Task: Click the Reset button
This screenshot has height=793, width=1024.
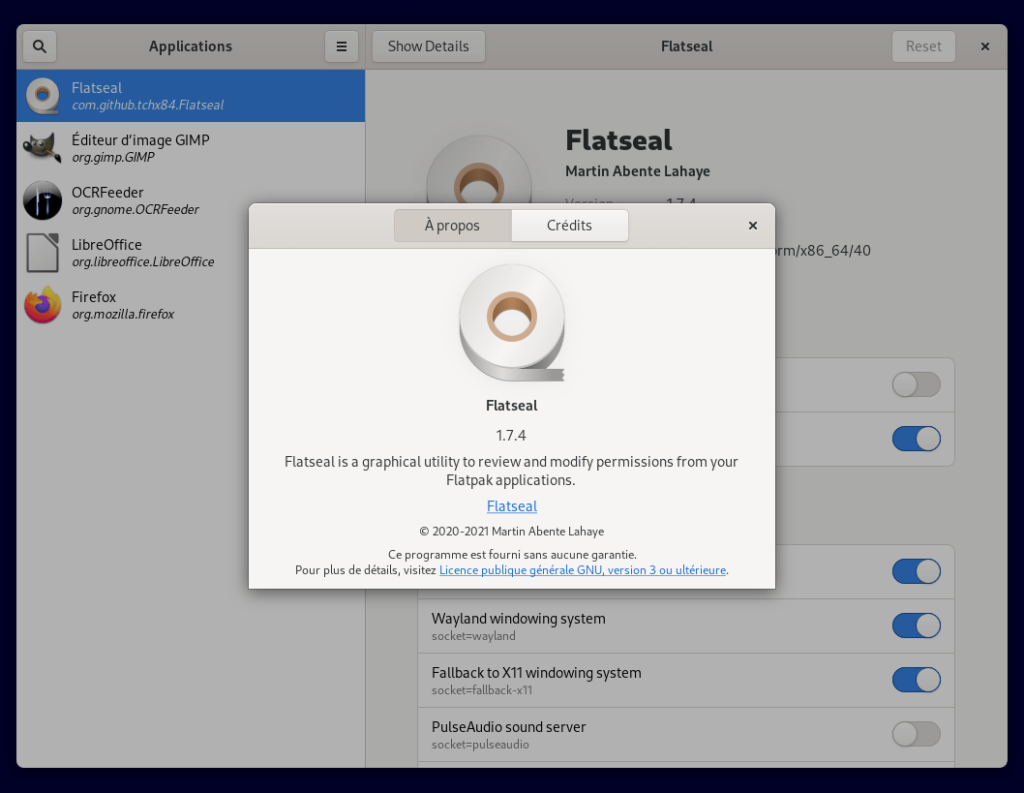Action: point(923,46)
